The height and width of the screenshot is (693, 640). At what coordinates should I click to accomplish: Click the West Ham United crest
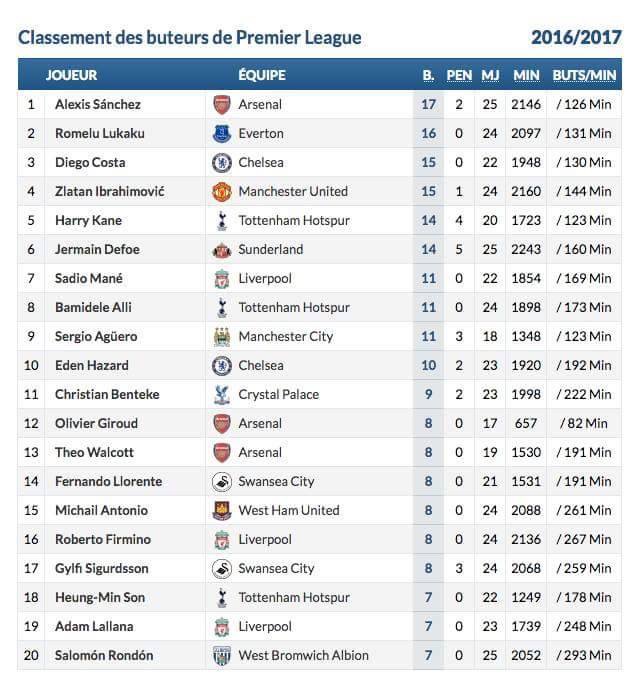[222, 511]
